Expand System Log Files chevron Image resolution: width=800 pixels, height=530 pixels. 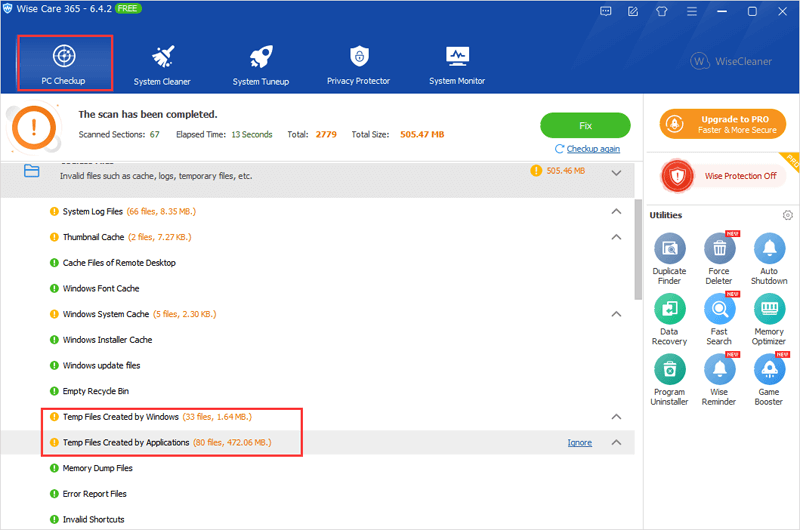pyautogui.click(x=616, y=211)
